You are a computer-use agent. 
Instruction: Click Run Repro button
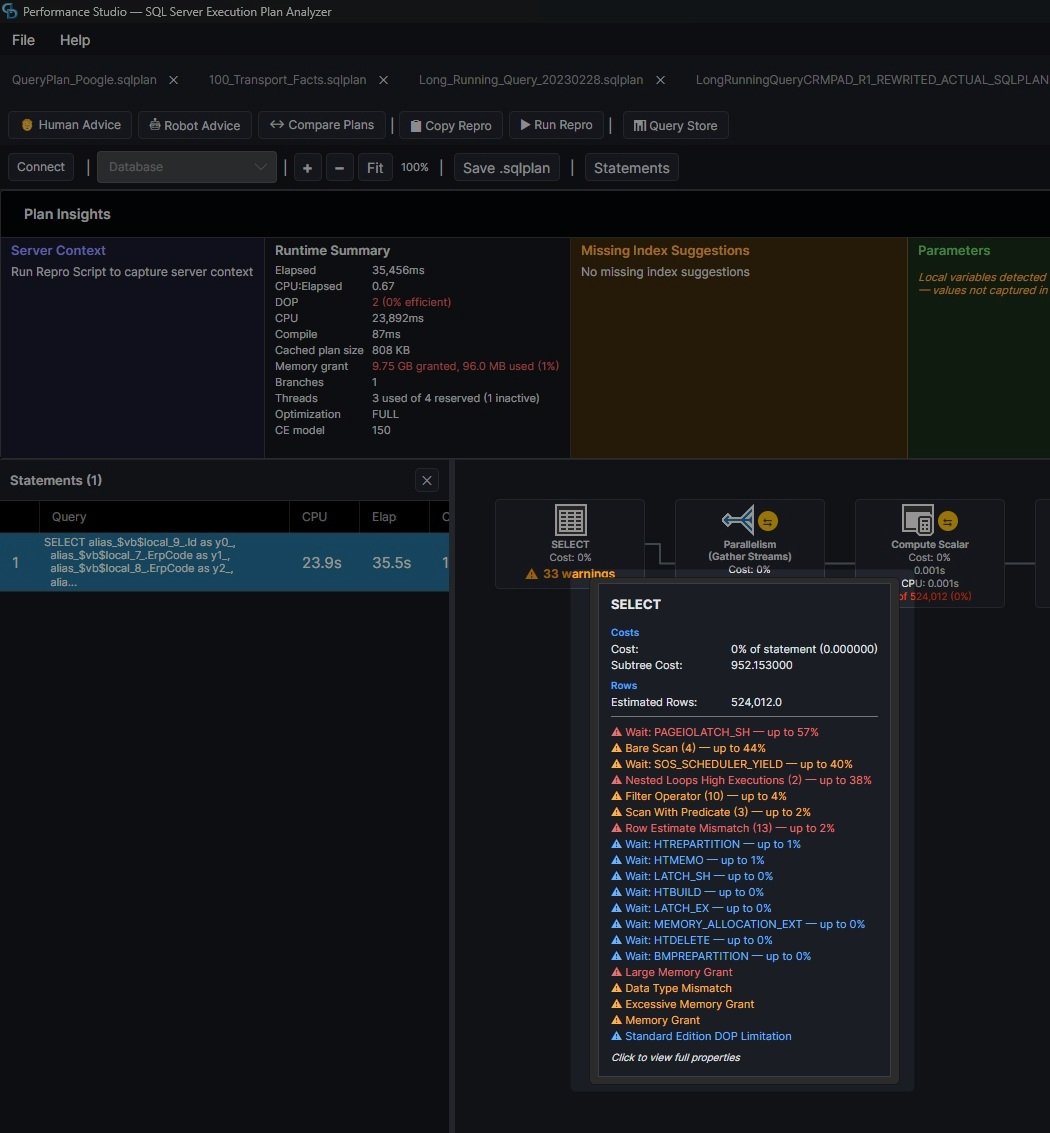click(556, 125)
